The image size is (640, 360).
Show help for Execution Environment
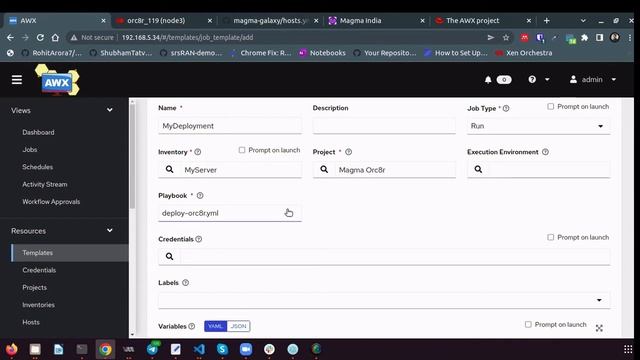click(x=545, y=152)
